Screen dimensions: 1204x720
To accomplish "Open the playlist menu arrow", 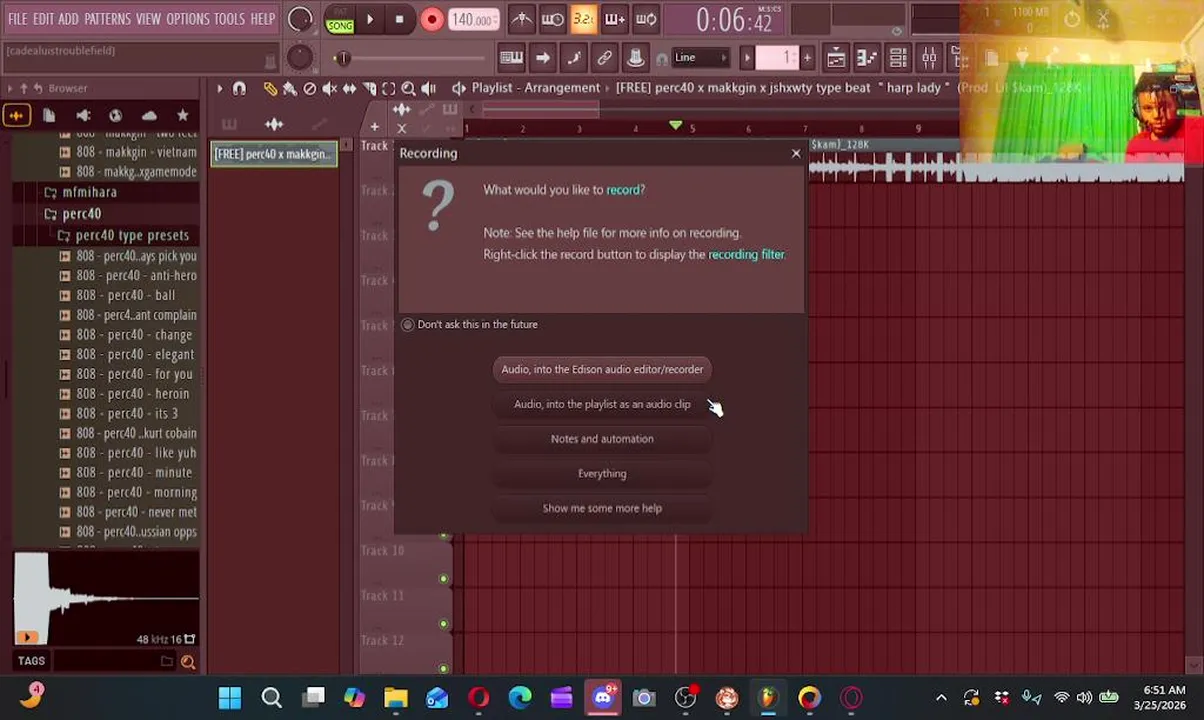I will coord(219,89).
